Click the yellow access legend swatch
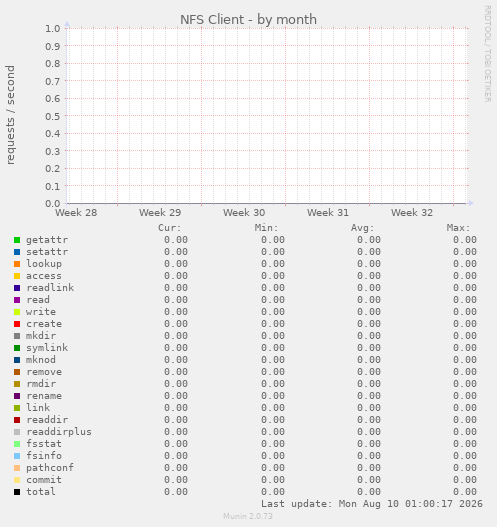The height and width of the screenshot is (527, 497). [17, 276]
